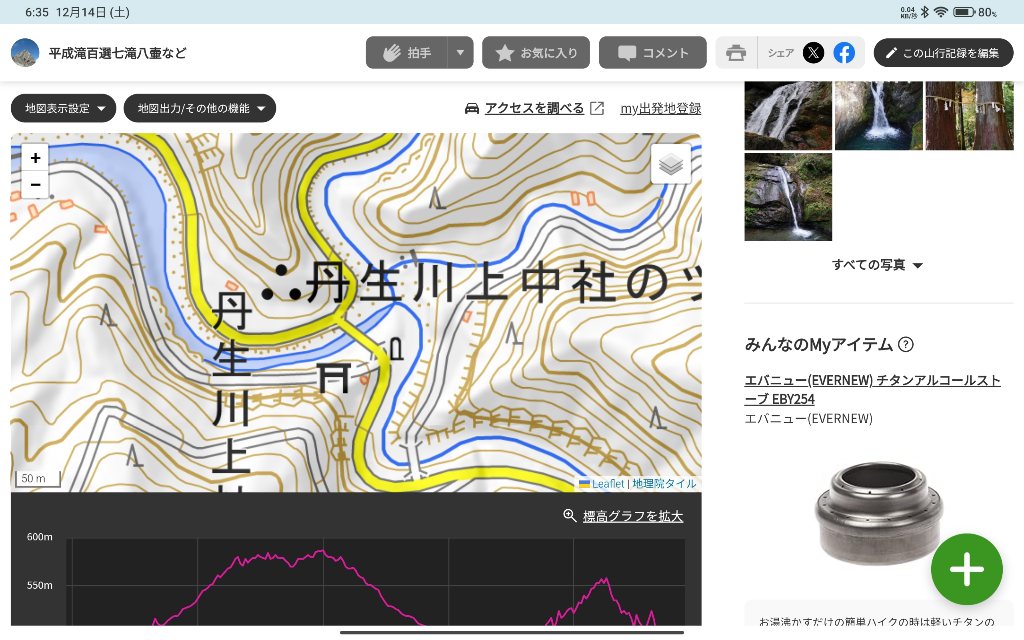Expand the 地図表示設定 dropdown

point(64,108)
